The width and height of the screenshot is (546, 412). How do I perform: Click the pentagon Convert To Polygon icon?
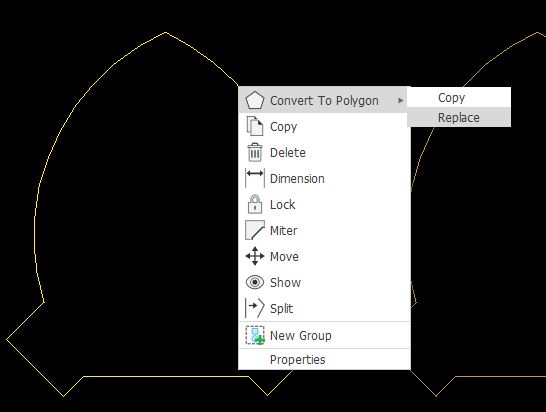click(x=255, y=100)
